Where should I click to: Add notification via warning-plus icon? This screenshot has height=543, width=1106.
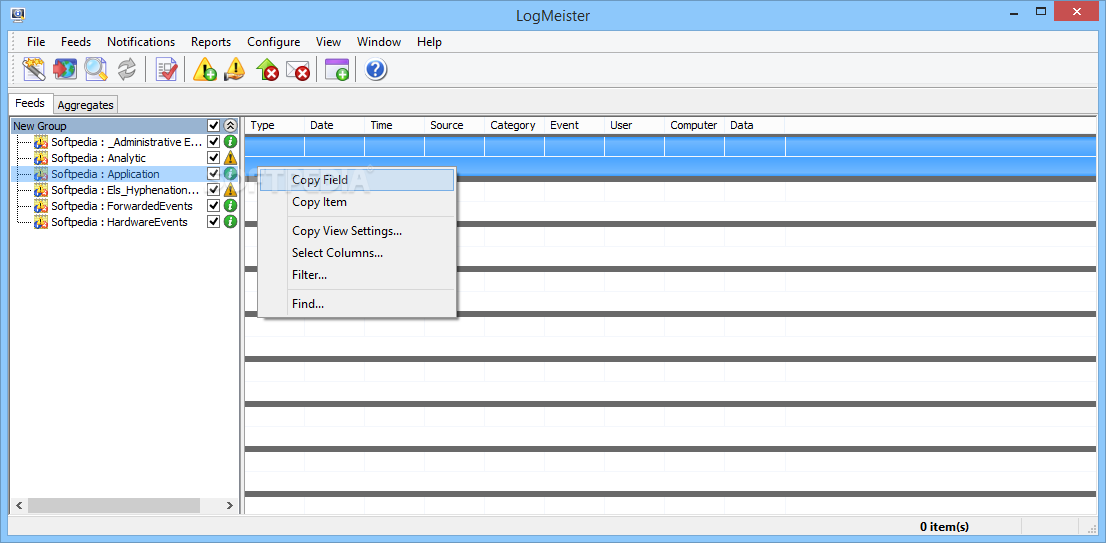[205, 69]
